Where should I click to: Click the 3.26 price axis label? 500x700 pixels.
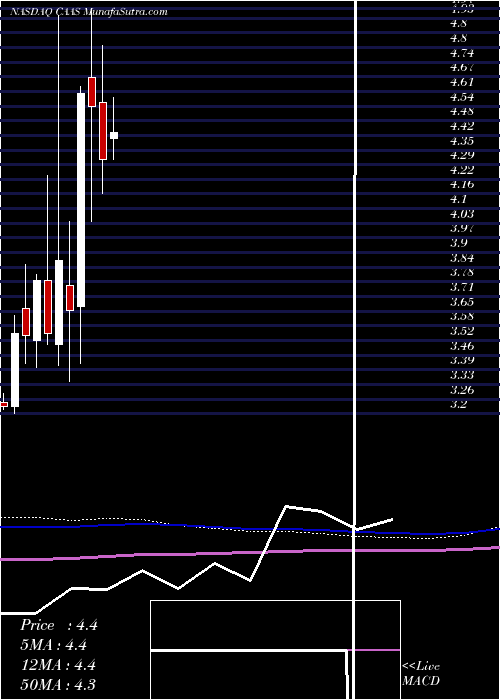[462, 390]
